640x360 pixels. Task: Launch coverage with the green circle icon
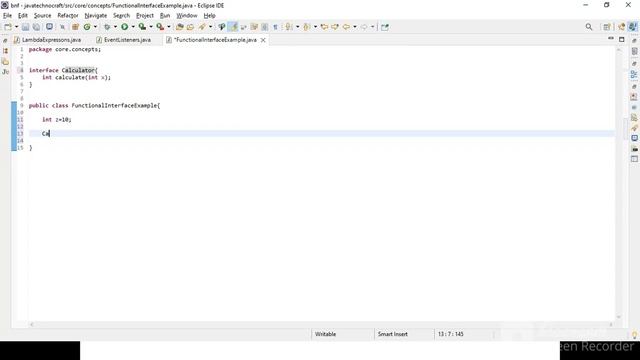point(87,27)
